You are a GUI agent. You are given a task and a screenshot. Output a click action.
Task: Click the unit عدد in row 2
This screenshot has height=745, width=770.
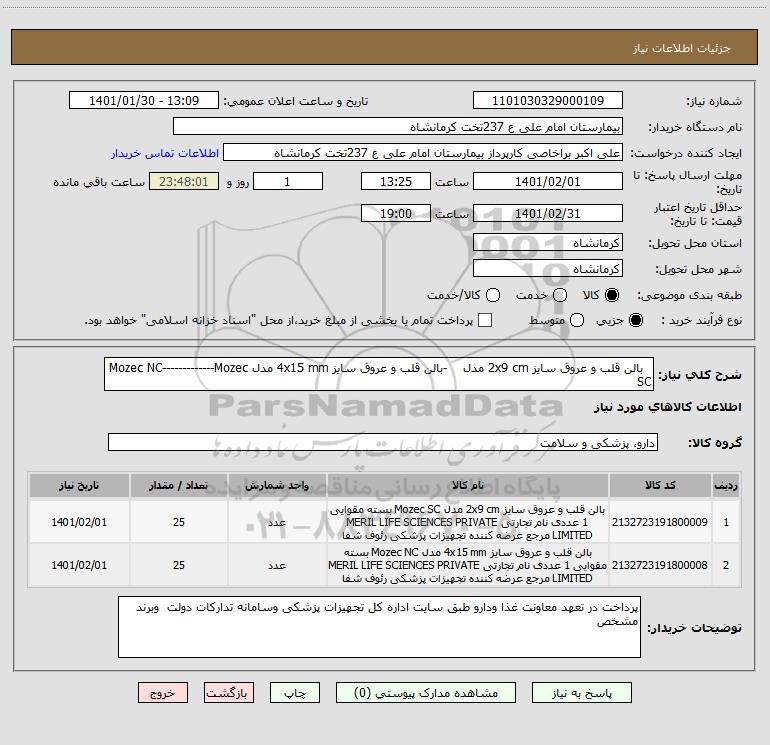[x=277, y=565]
